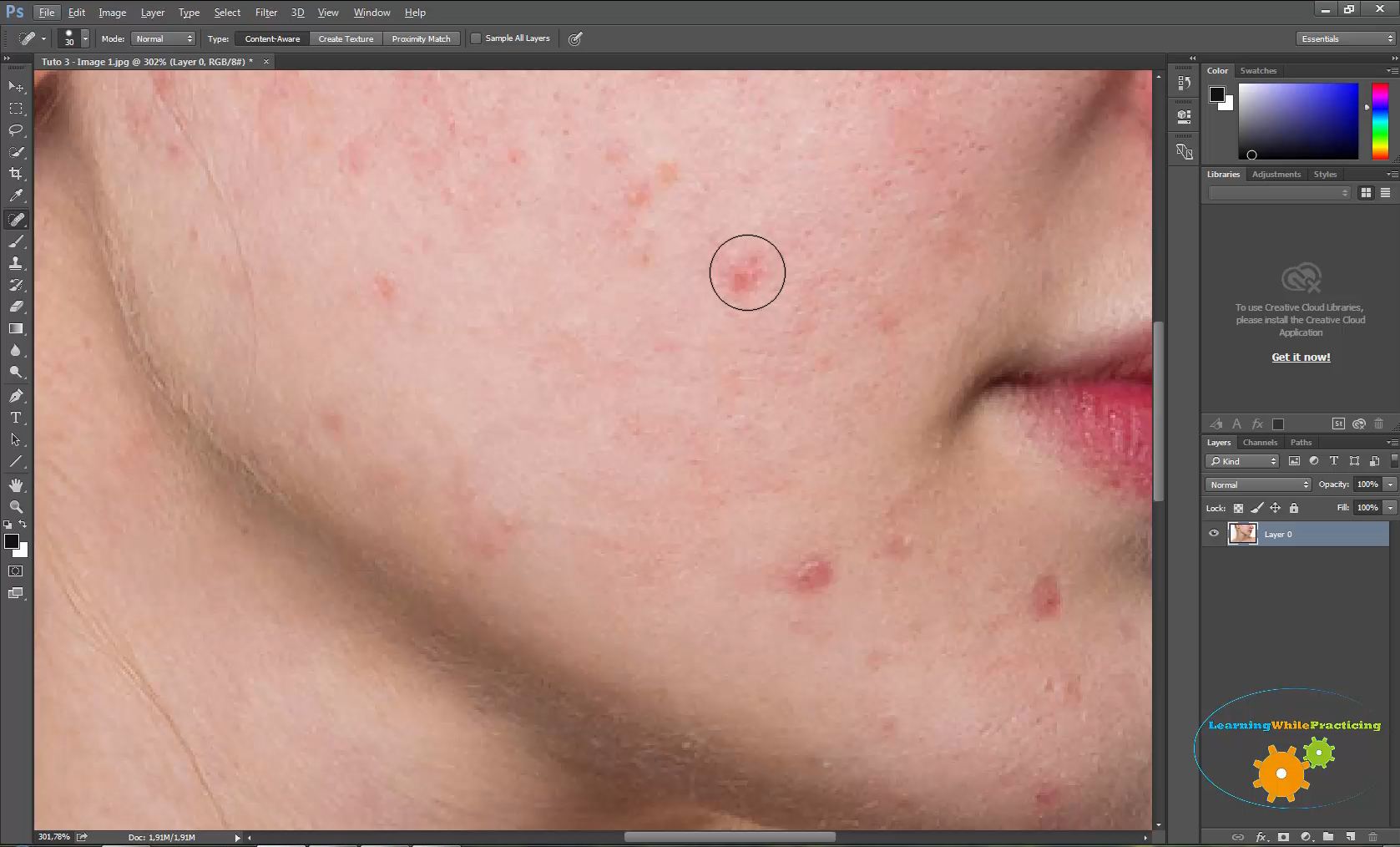Open the layer Opacity dropdown arrow
The height and width of the screenshot is (847, 1400).
tap(1390, 484)
